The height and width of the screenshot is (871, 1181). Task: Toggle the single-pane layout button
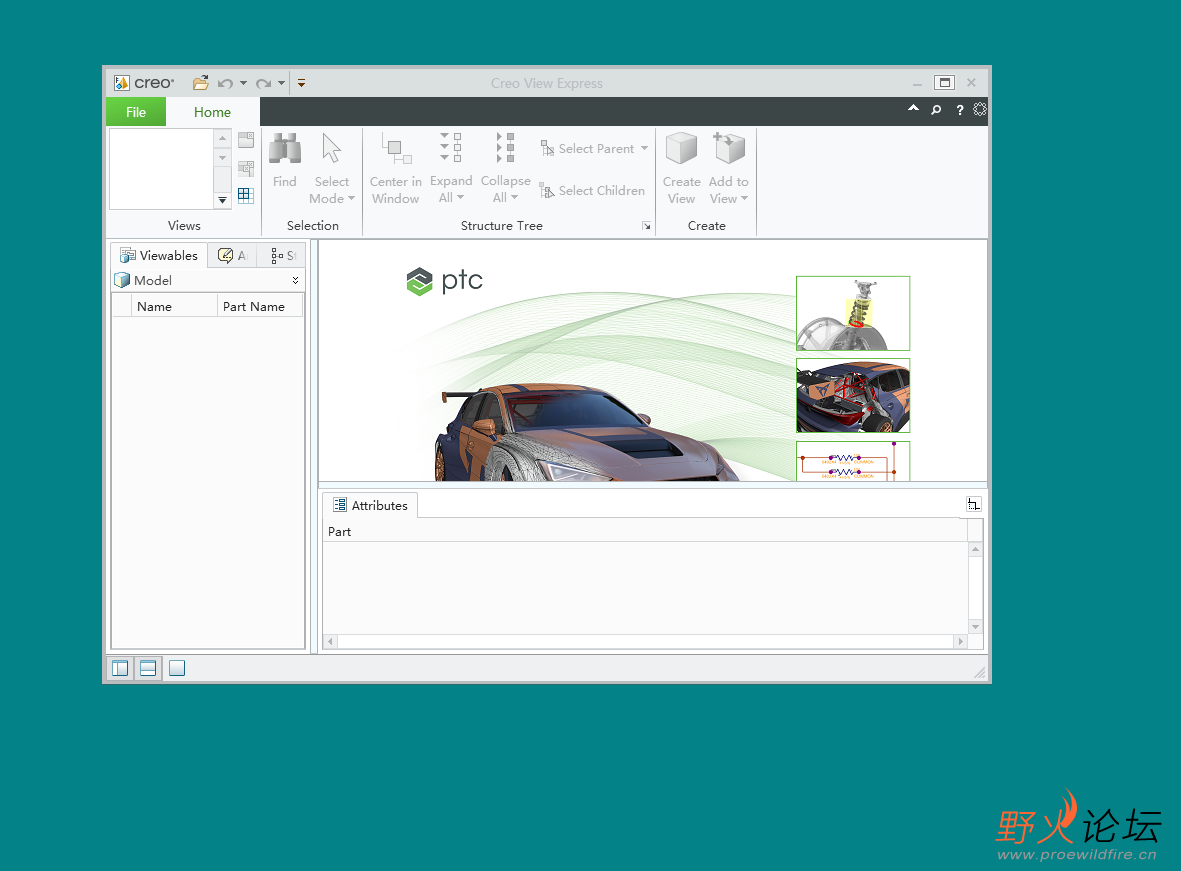pyautogui.click(x=177, y=668)
